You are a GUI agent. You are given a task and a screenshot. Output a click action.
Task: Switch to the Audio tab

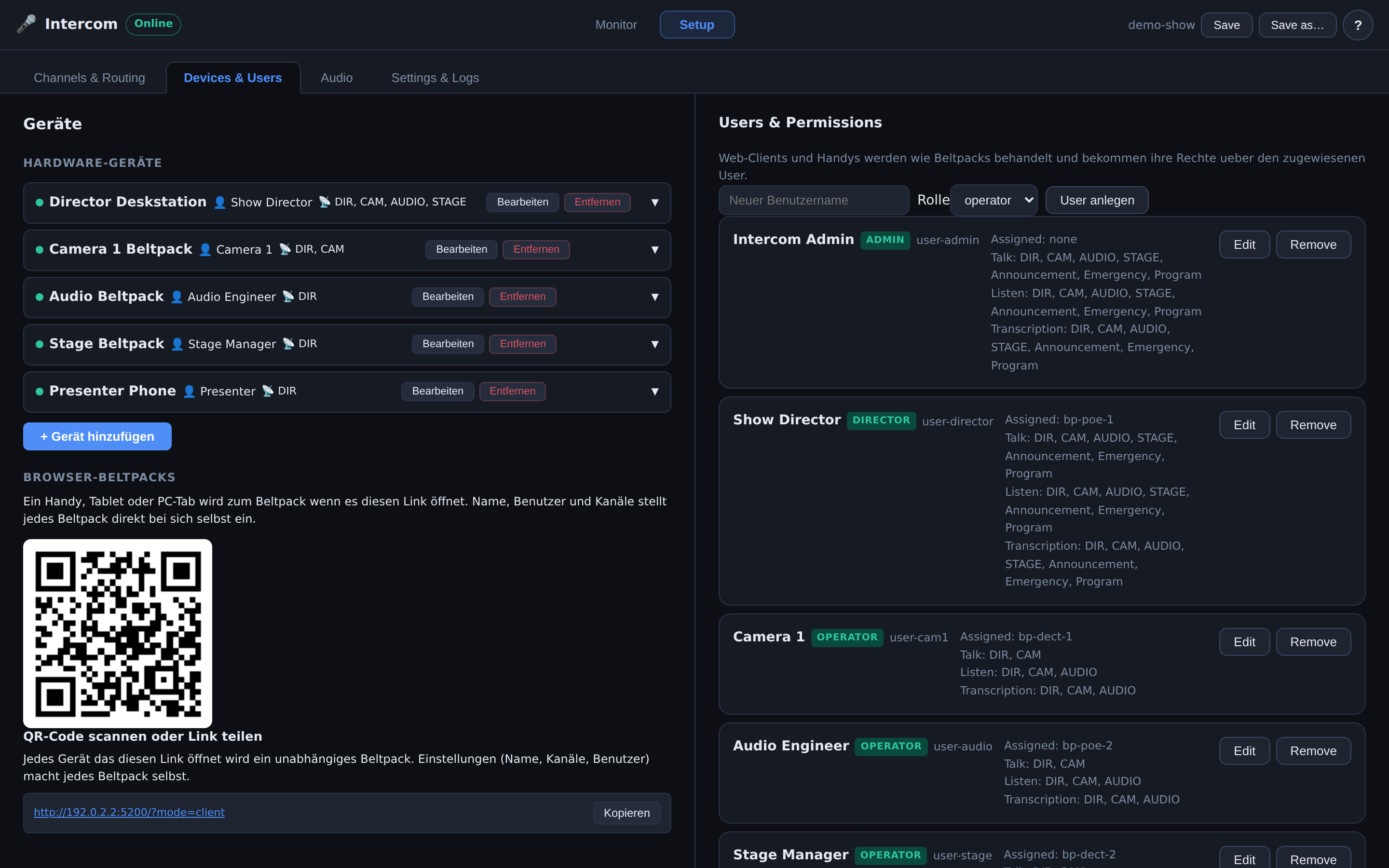tap(337, 78)
